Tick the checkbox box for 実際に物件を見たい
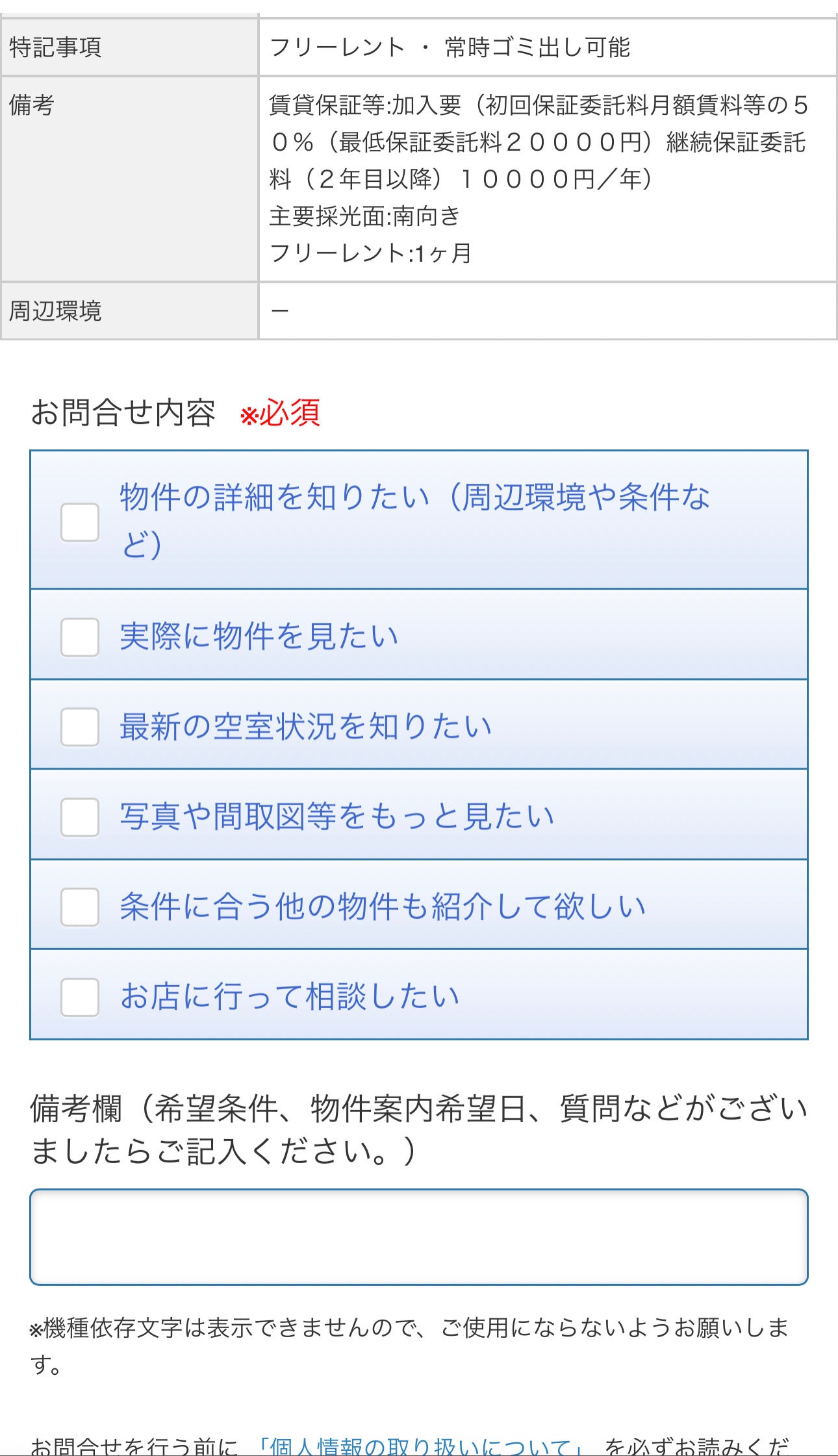This screenshot has height=1456, width=838. pyautogui.click(x=80, y=637)
